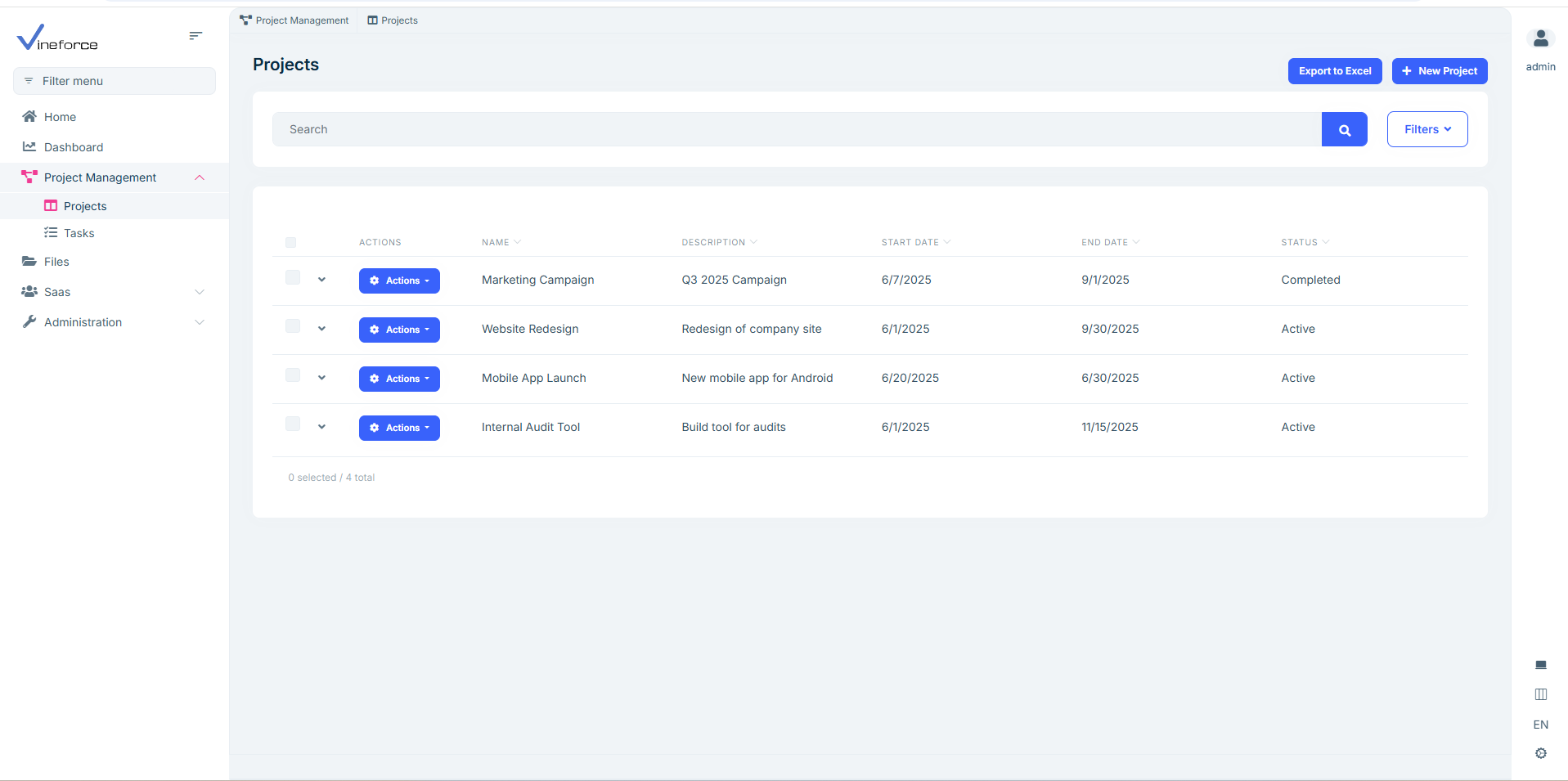The height and width of the screenshot is (781, 1568).
Task: Click the sidebar collapse icon beside the logo
Action: click(195, 36)
